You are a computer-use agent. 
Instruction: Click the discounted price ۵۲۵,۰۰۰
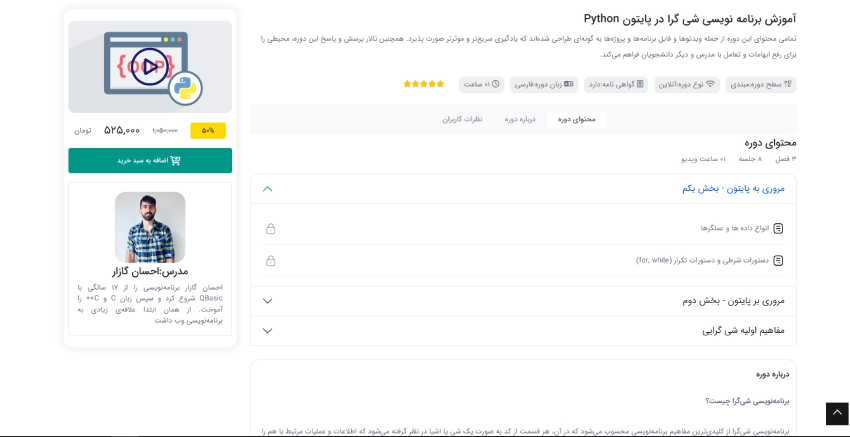point(122,131)
